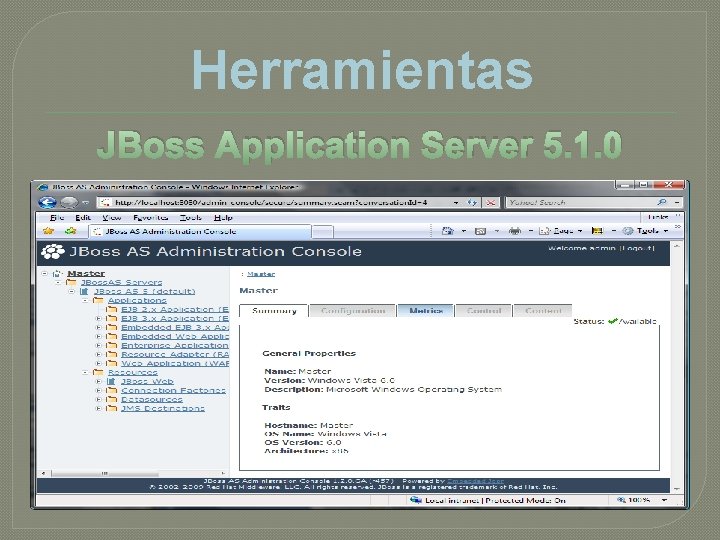Open the View menu
The height and width of the screenshot is (540, 720).
click(112, 218)
